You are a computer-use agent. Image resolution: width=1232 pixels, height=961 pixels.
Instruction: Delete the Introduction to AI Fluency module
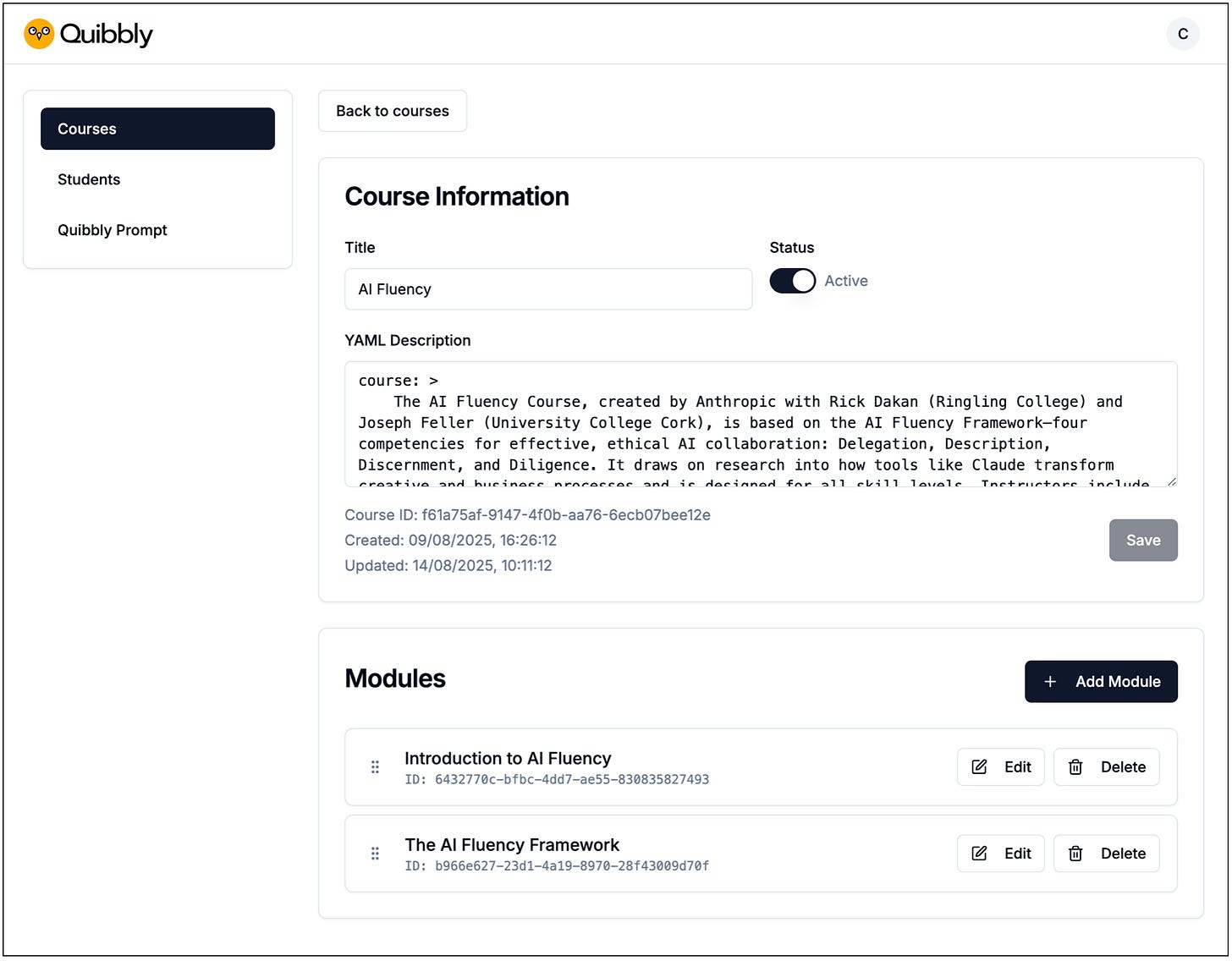pyautogui.click(x=1107, y=767)
